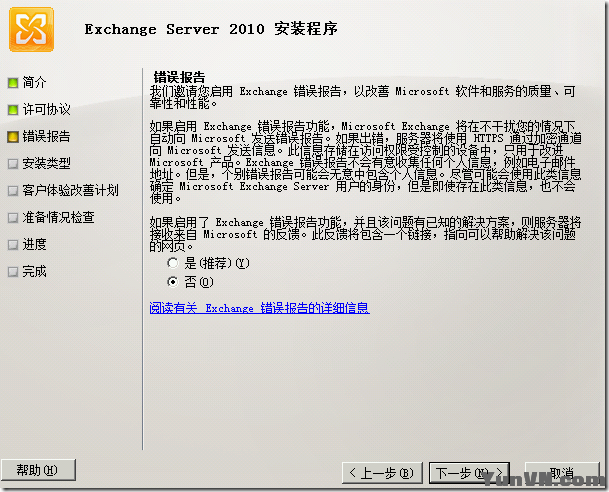Click the yellow step icon beside 错误报告
This screenshot has height=492, width=609.
(13, 137)
